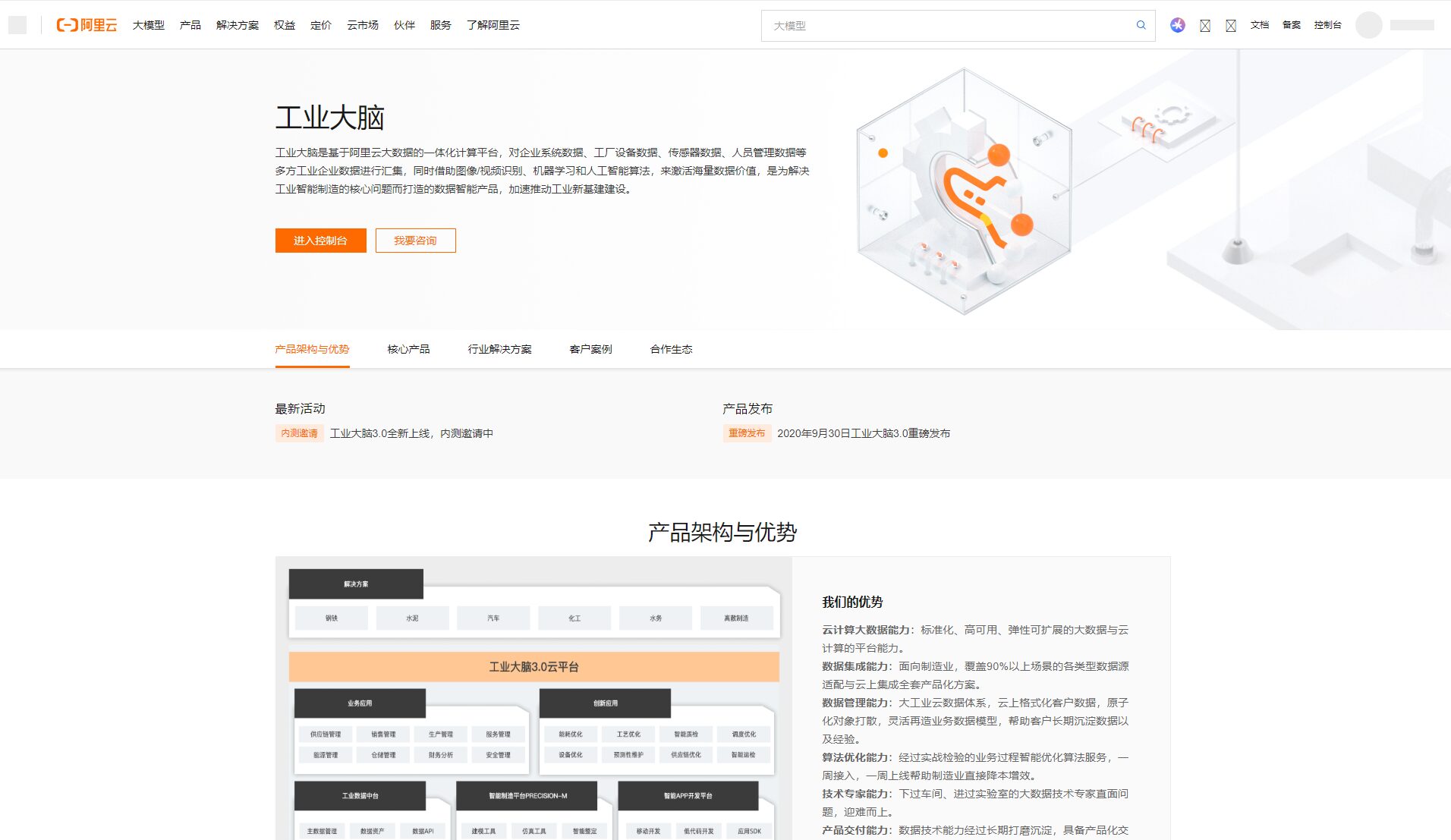The image size is (1451, 840).
Task: Click the user avatar circle top right
Action: [1368, 25]
